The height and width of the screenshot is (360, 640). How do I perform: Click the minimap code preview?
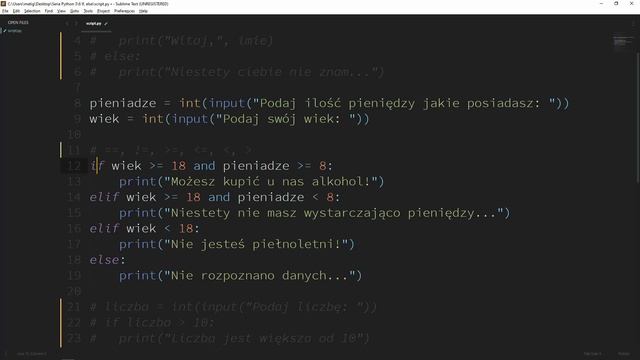pos(622,42)
